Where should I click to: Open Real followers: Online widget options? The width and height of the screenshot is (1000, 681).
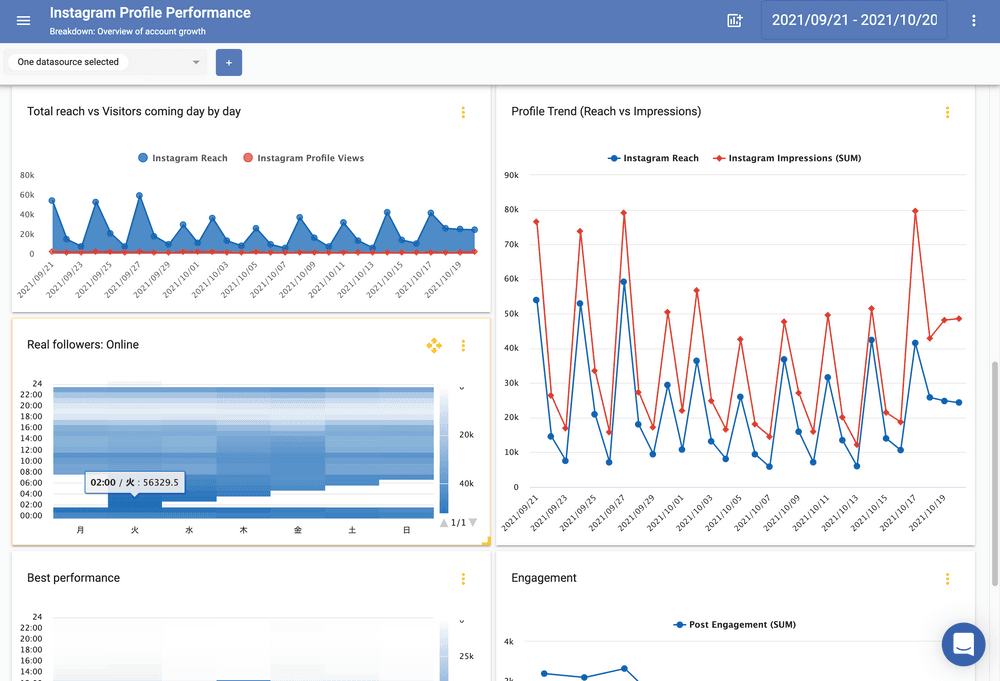pyautogui.click(x=463, y=345)
